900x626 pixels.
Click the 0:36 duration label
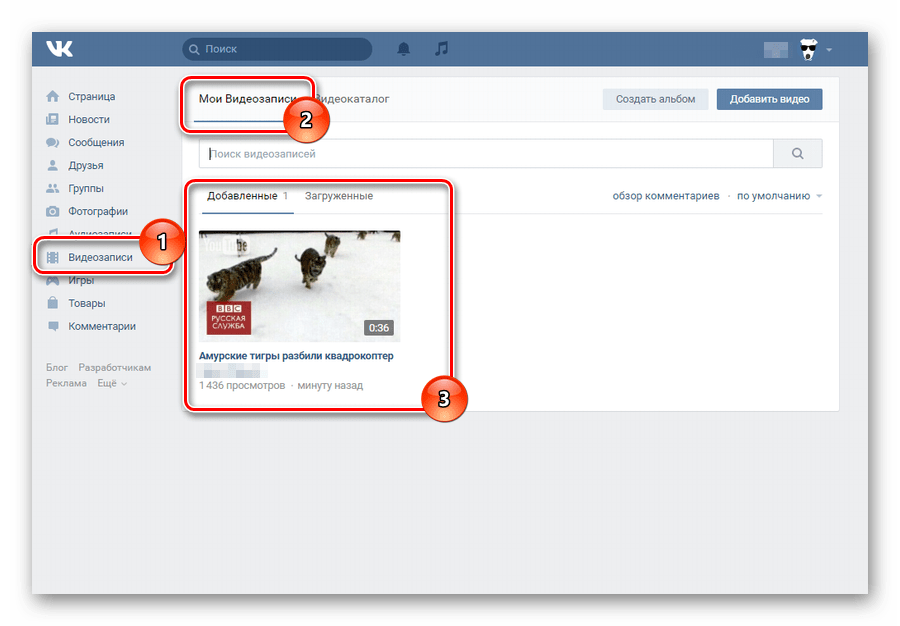[379, 328]
